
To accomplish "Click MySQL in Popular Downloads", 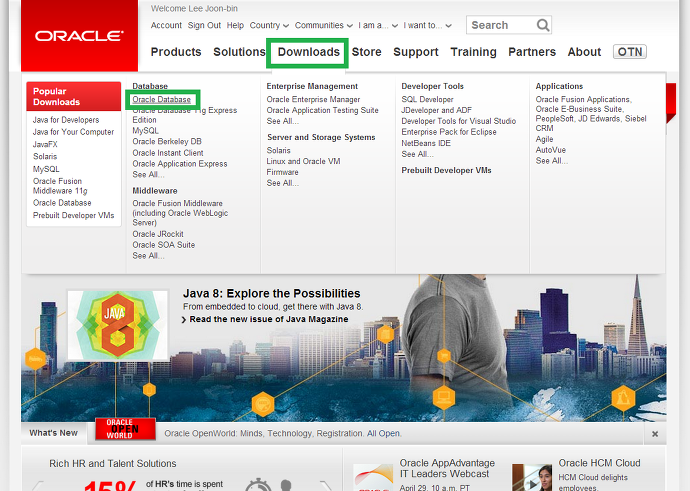I will 46,169.
